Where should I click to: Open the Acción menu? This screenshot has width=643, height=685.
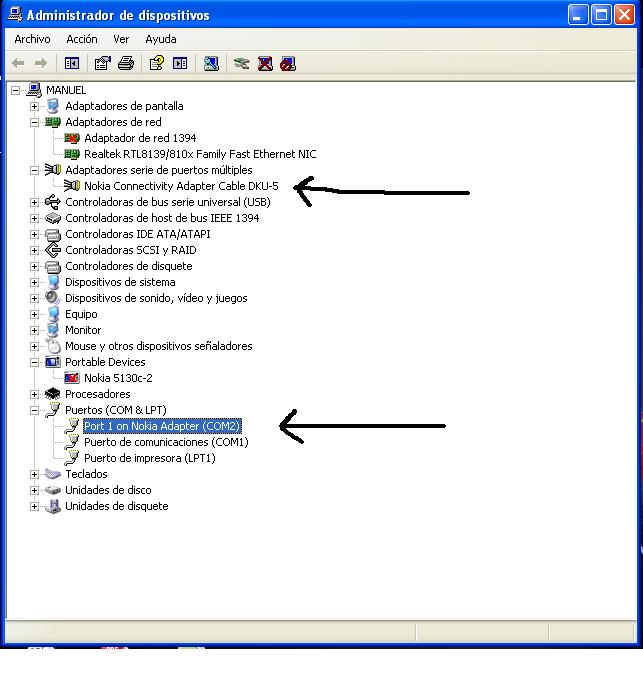[82, 39]
